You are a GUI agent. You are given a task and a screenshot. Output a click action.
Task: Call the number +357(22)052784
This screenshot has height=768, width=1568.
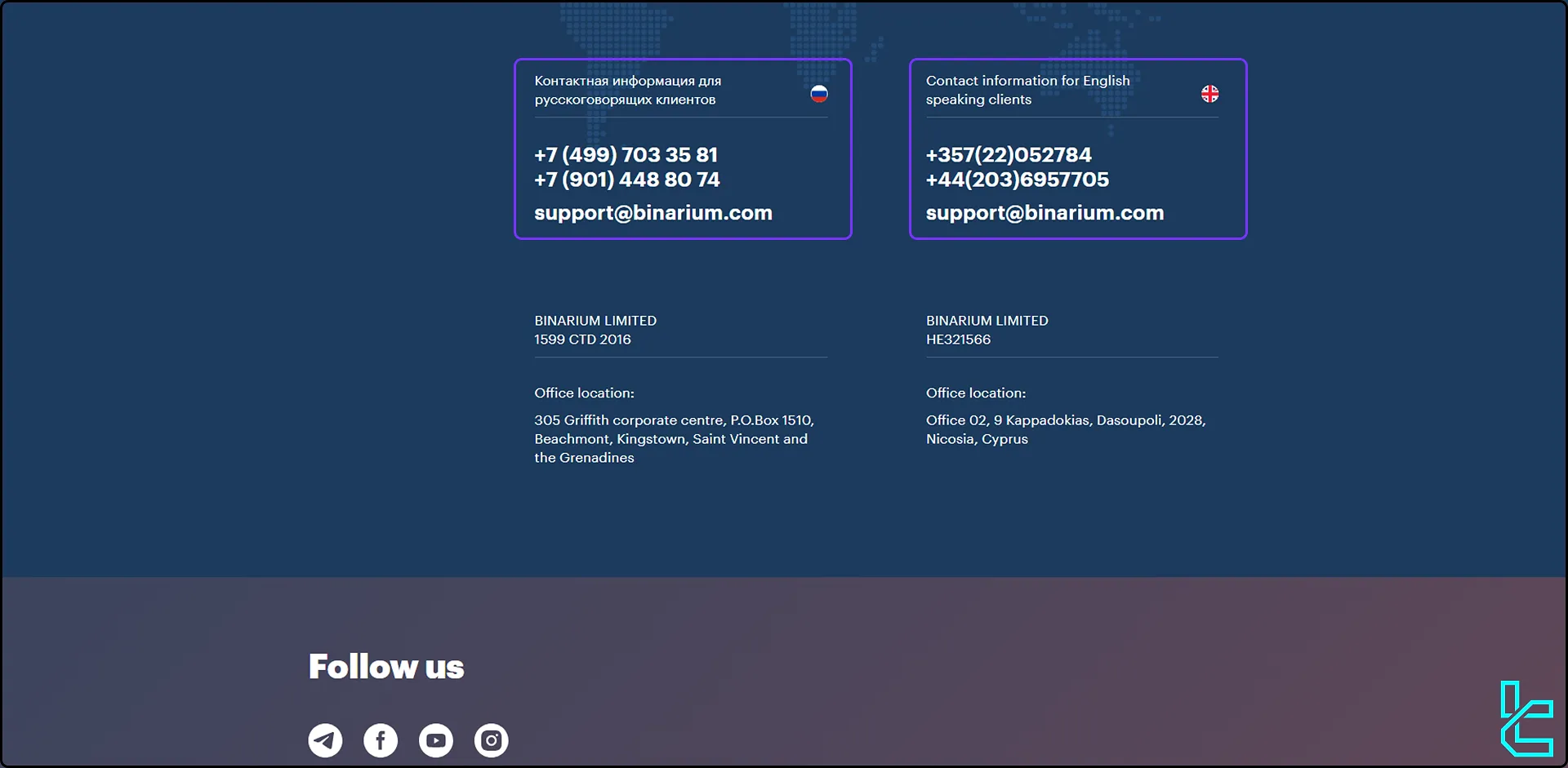point(1009,154)
